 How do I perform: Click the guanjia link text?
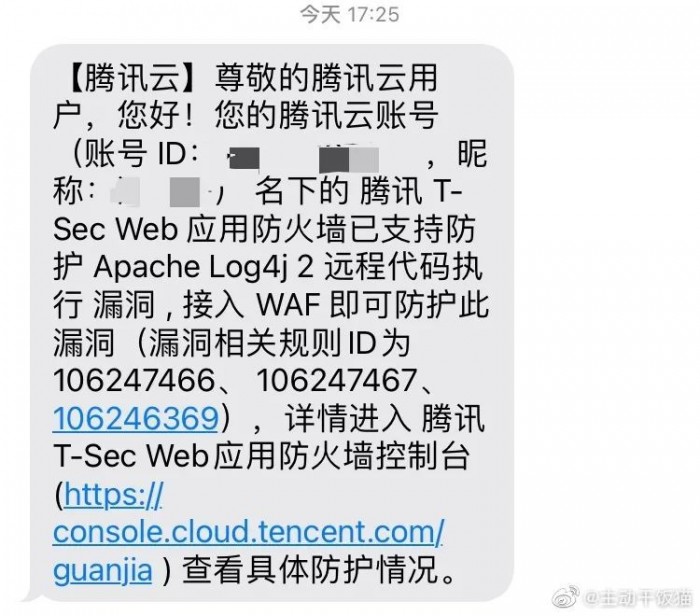point(103,570)
